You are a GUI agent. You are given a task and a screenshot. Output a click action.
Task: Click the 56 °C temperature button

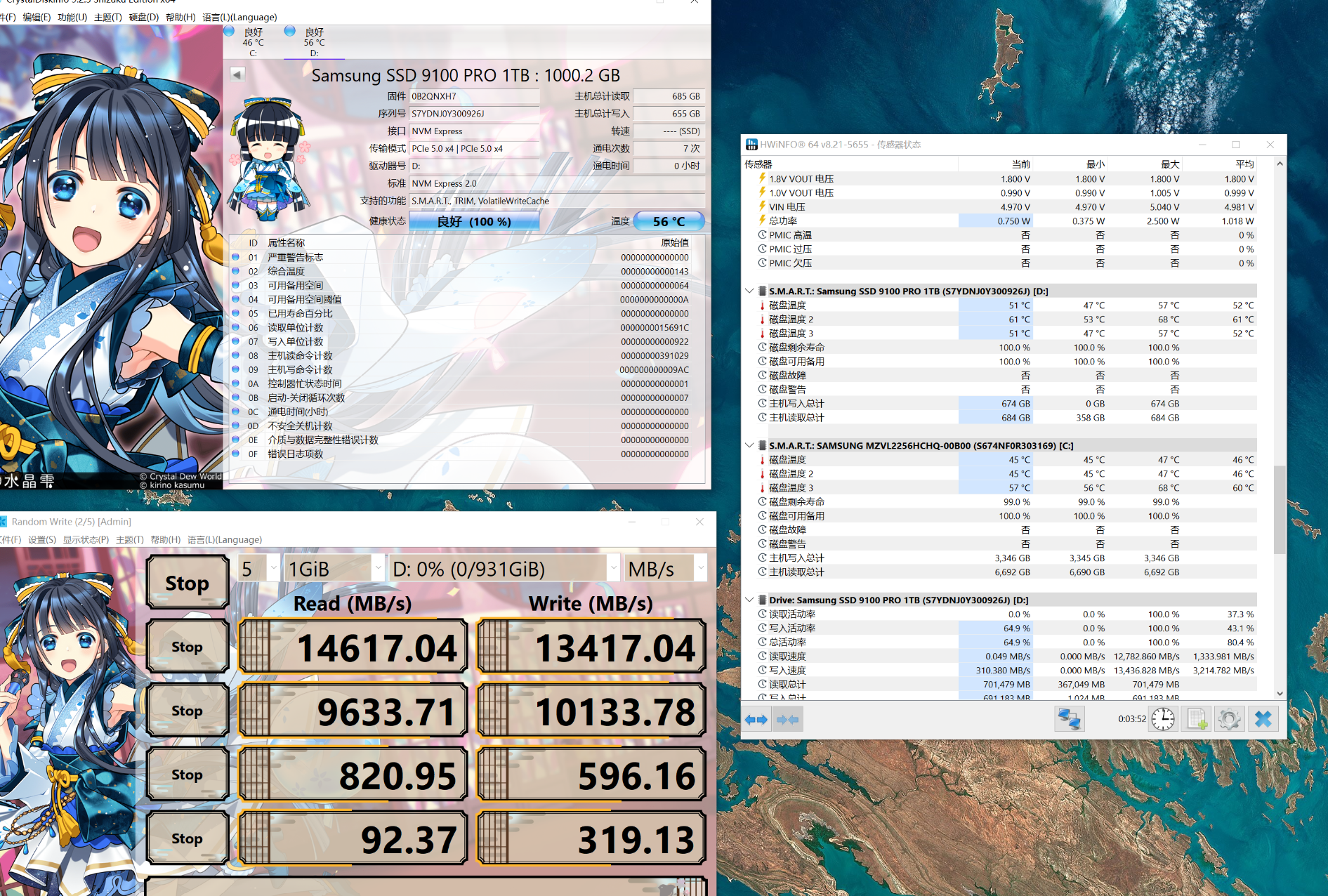[x=669, y=221]
